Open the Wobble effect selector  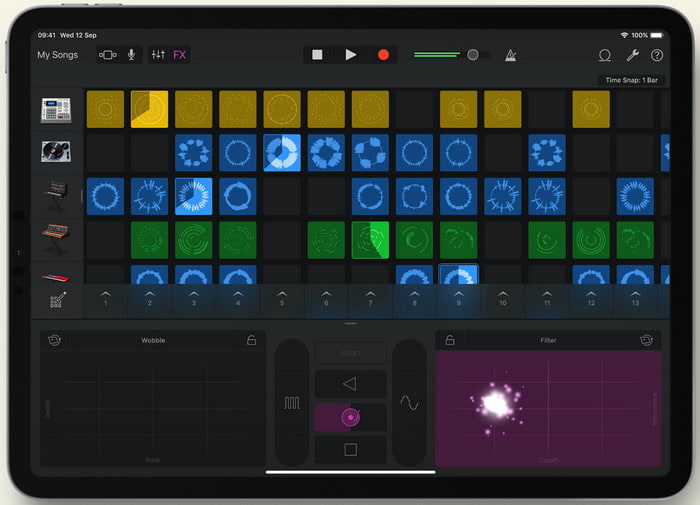pos(54,340)
